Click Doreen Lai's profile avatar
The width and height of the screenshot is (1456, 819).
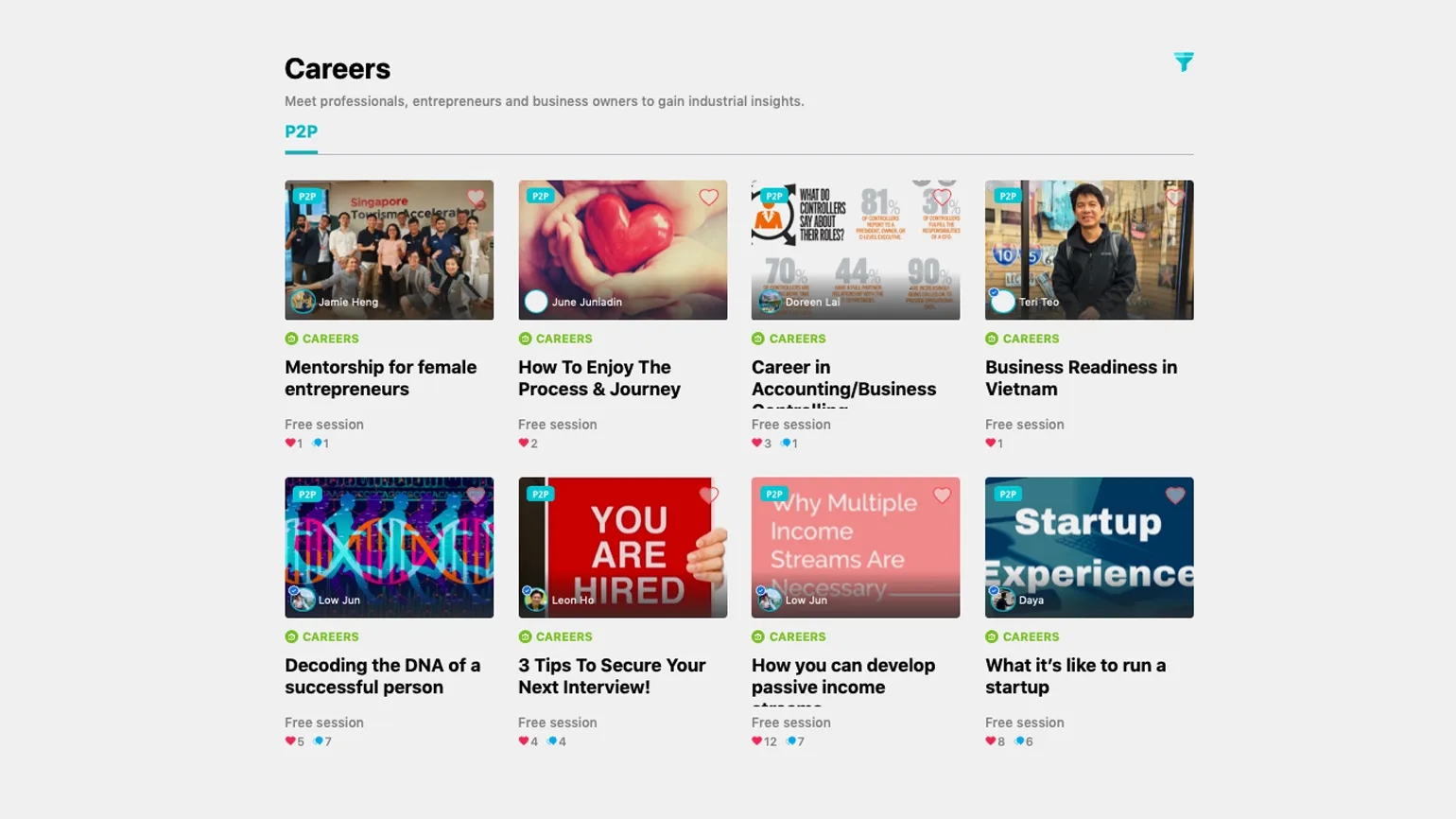(770, 302)
